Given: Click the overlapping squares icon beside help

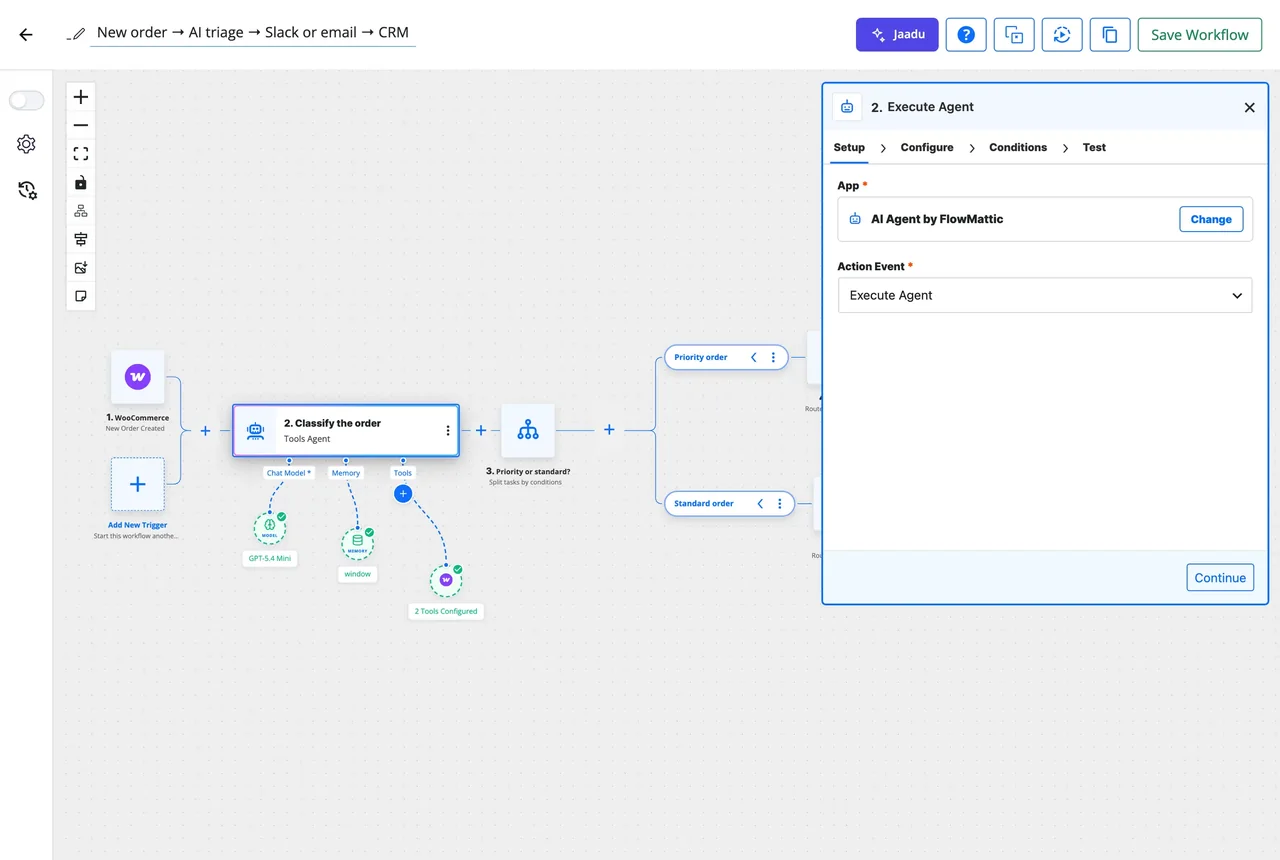Looking at the screenshot, I should point(1014,34).
